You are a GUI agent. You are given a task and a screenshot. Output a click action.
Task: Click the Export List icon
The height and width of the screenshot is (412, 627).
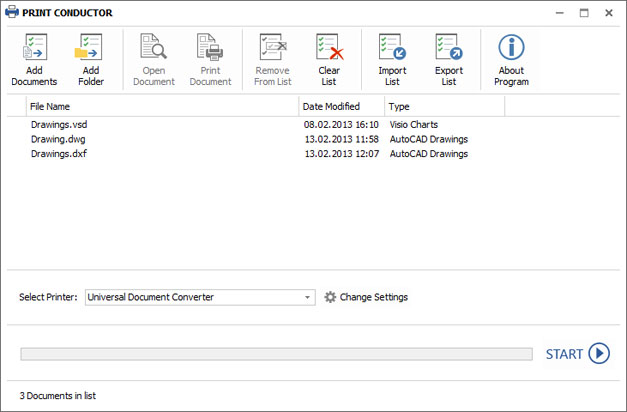coord(449,47)
